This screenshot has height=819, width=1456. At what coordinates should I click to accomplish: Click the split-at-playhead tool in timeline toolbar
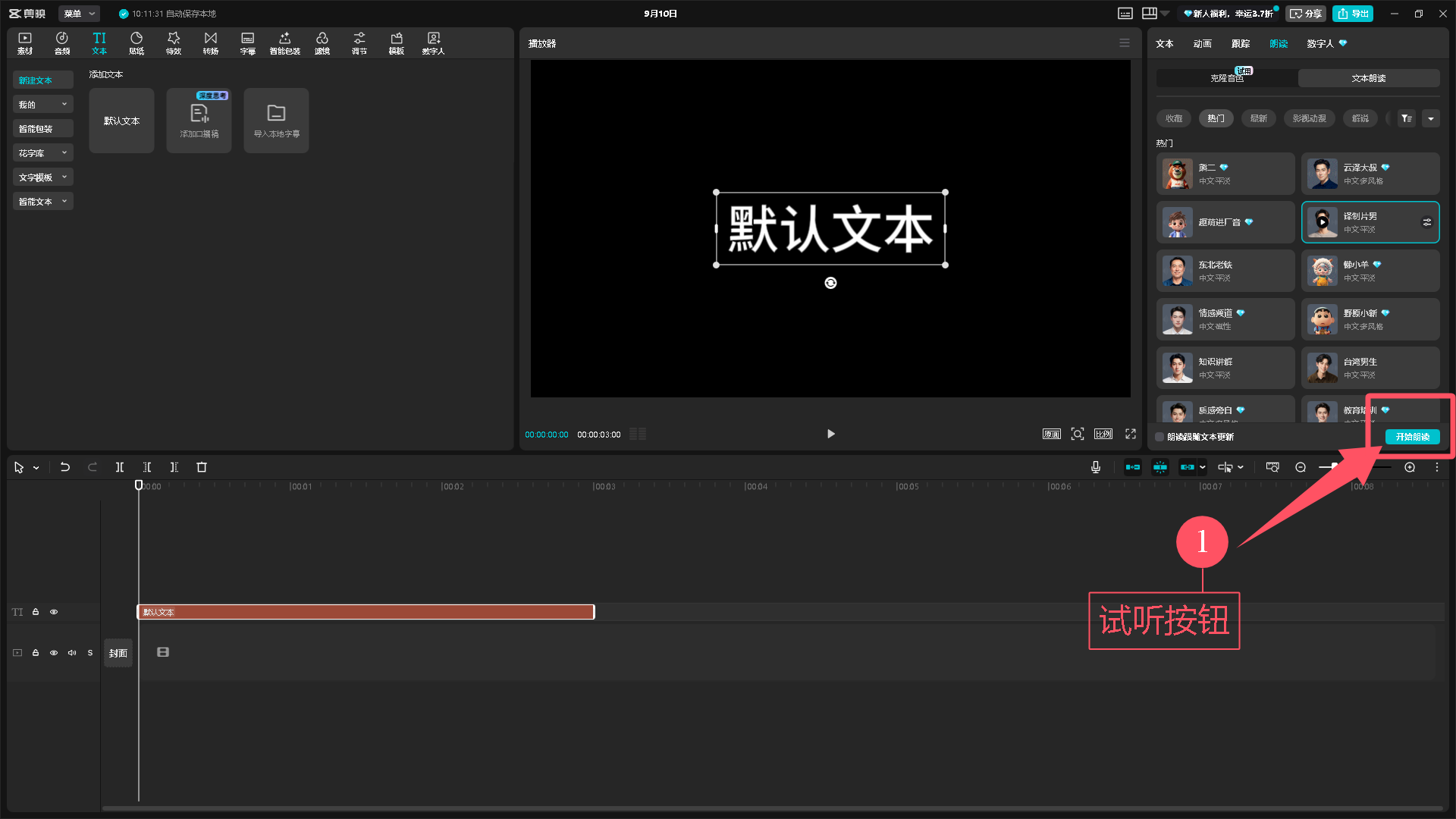[119, 467]
